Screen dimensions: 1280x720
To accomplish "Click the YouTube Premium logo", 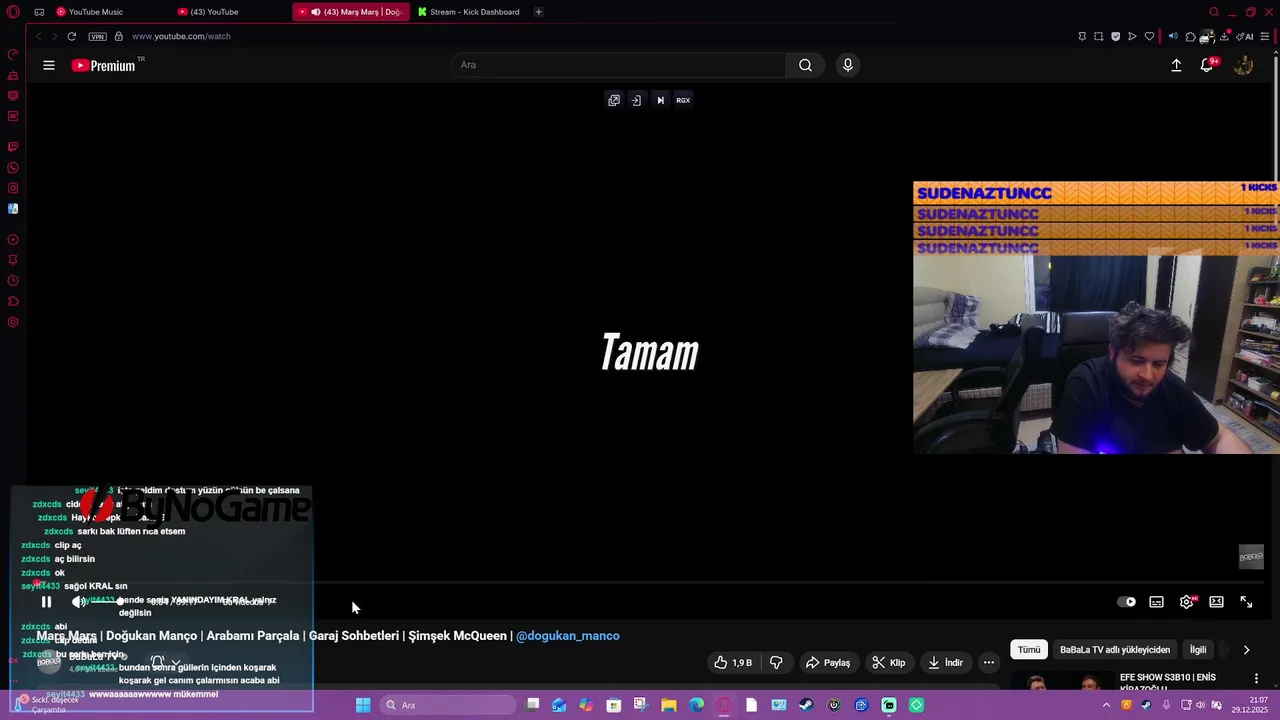I will coord(104,65).
